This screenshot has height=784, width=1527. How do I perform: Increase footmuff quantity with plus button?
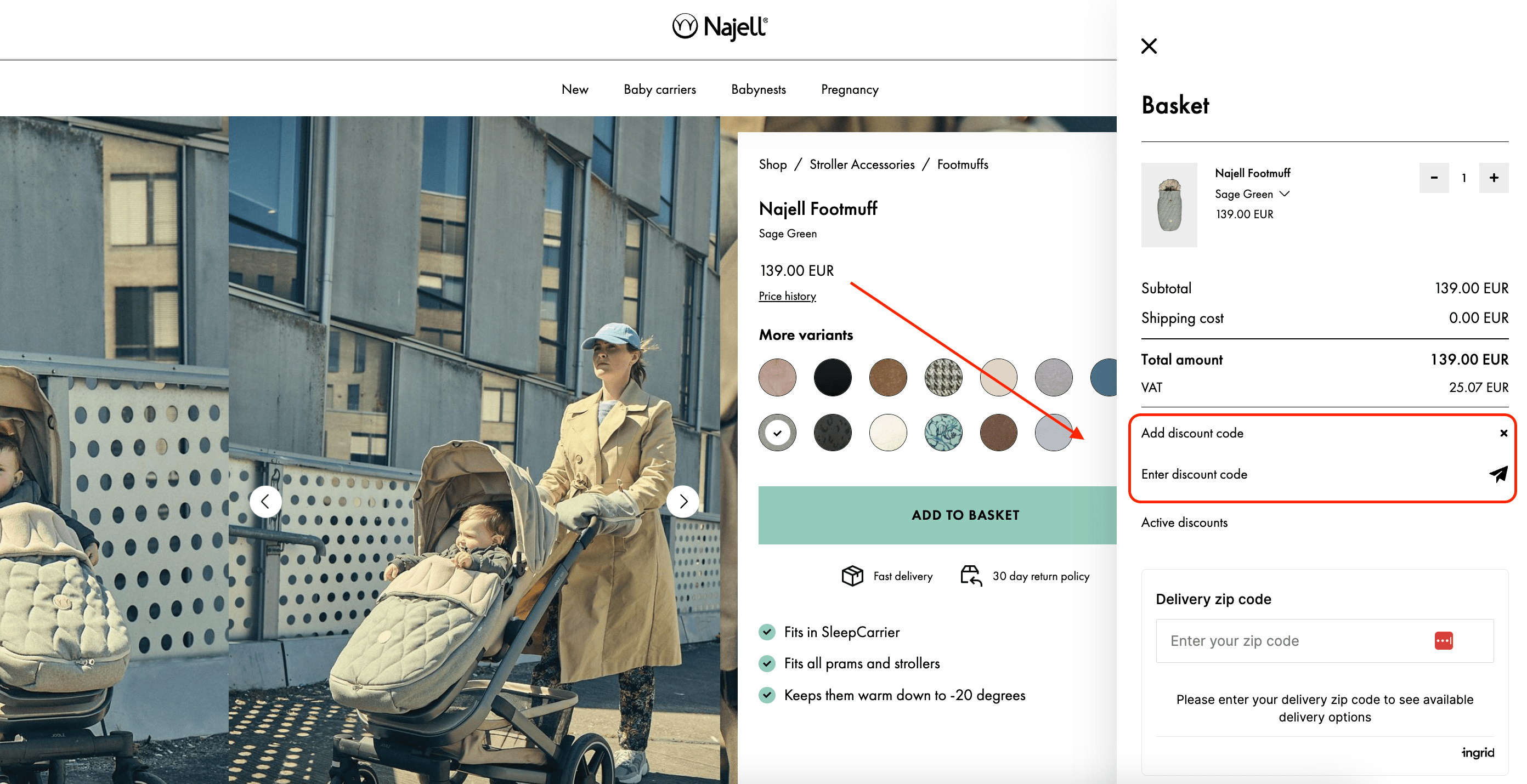click(1493, 178)
